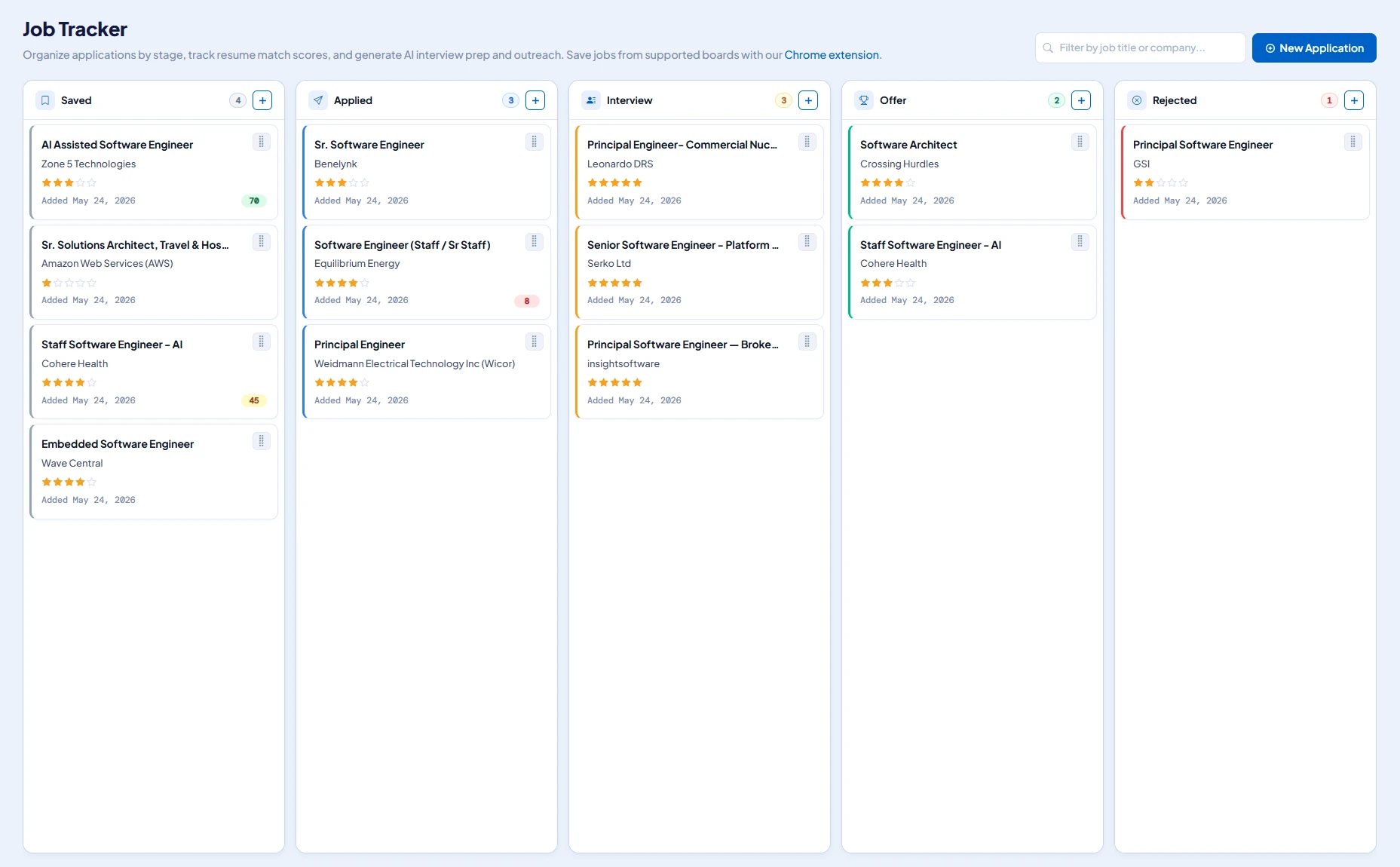Click star rating on Sr. Solutions Architect card
1400x867 pixels.
(x=69, y=283)
